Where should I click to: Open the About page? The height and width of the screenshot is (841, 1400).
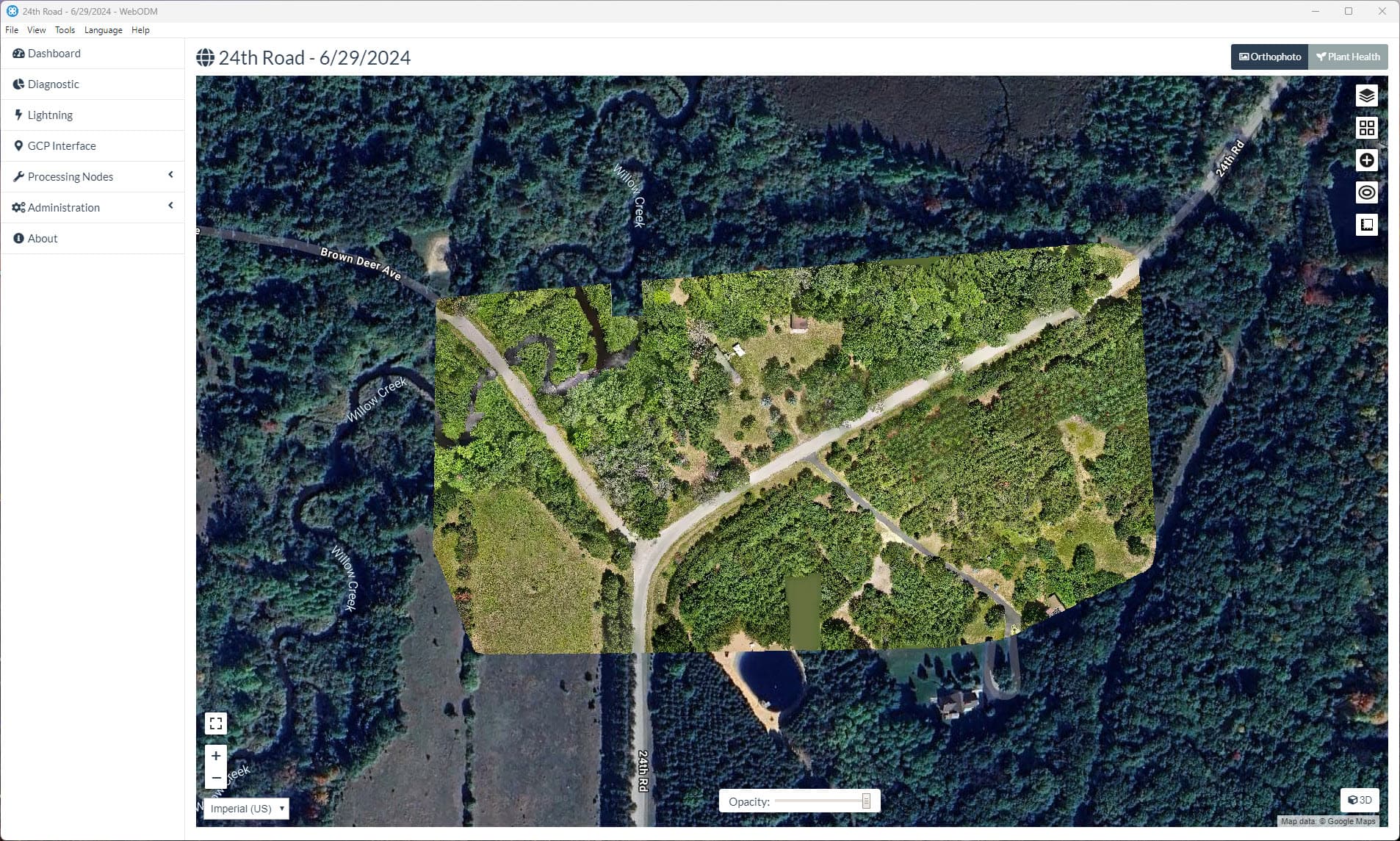(x=41, y=238)
